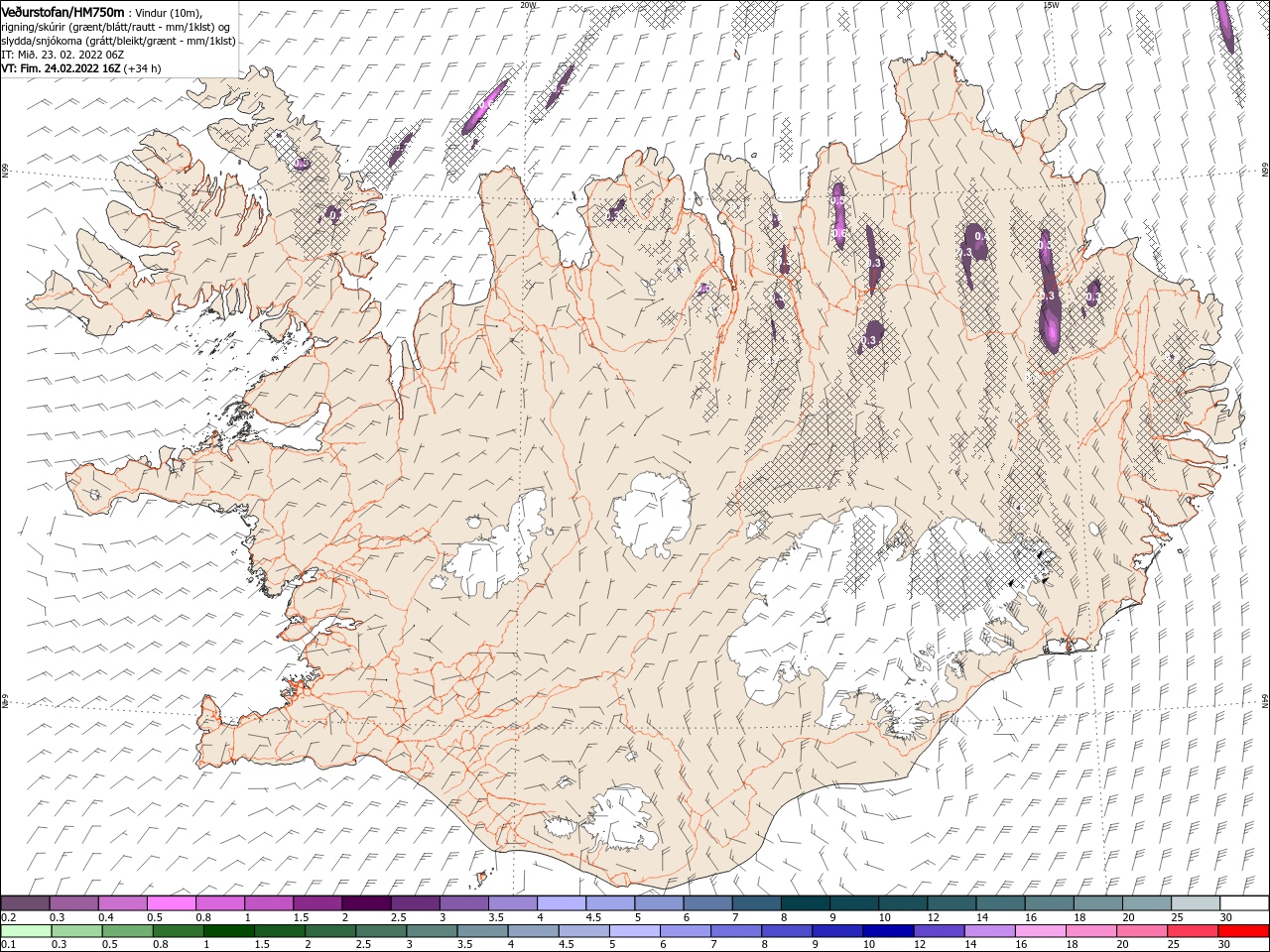Click the lower legend swatch between 3 and 3.5

[x=432, y=931]
